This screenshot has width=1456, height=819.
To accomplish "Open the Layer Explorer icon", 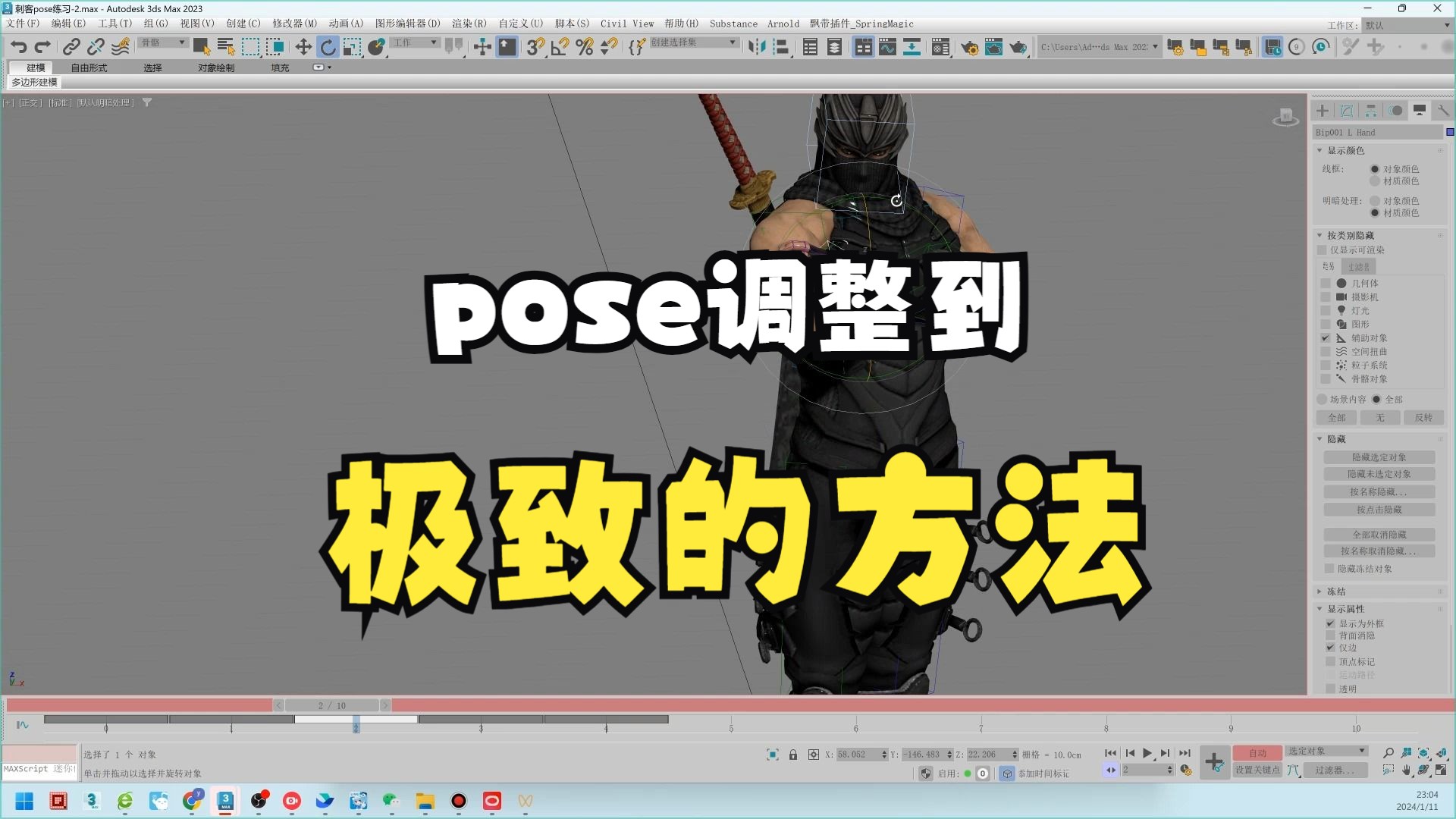I will [x=834, y=47].
